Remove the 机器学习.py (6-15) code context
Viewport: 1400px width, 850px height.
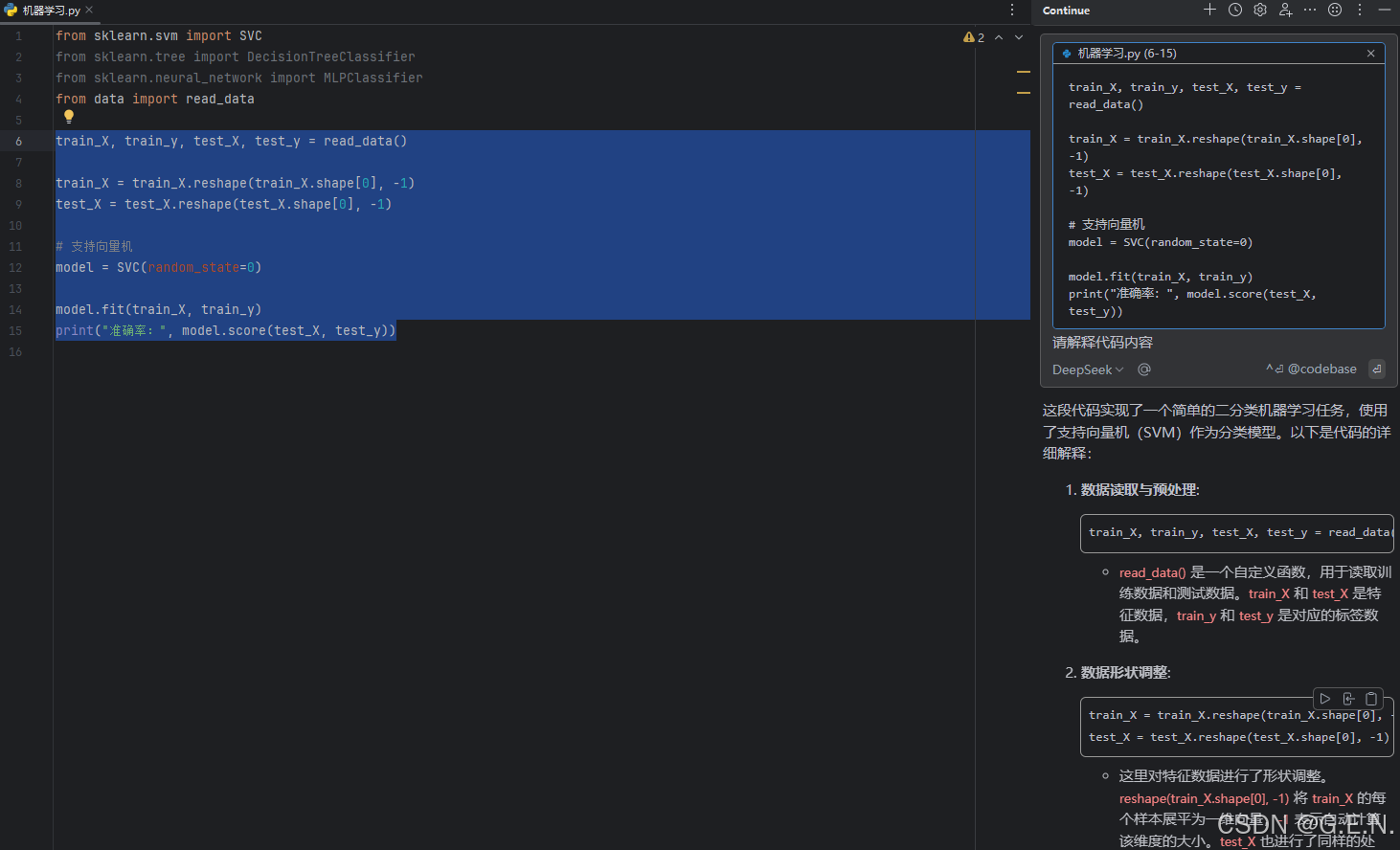tap(1370, 54)
